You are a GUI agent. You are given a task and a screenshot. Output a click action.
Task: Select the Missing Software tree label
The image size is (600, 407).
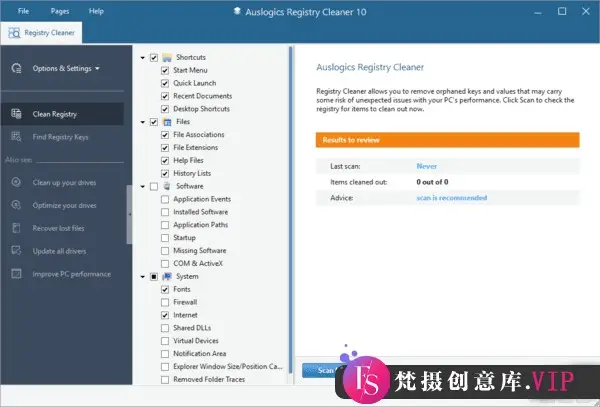click(x=200, y=251)
